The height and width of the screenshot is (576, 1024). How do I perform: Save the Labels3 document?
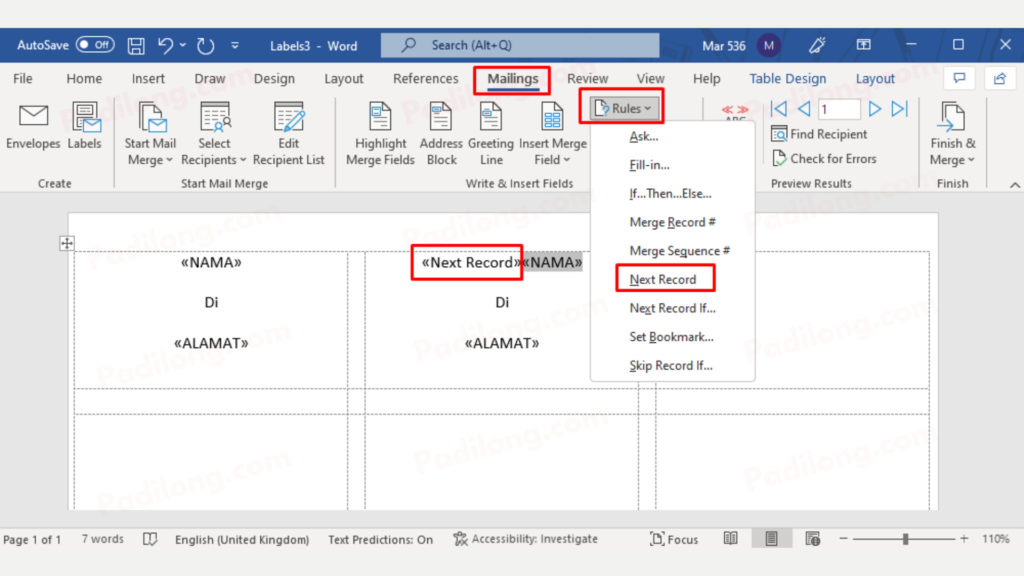pos(135,44)
